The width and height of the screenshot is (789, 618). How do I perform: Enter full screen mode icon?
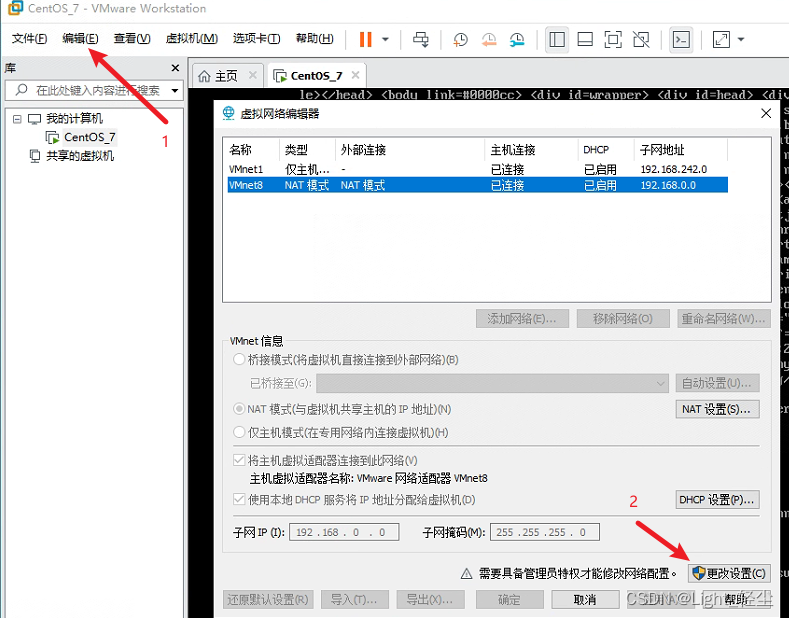tap(613, 39)
